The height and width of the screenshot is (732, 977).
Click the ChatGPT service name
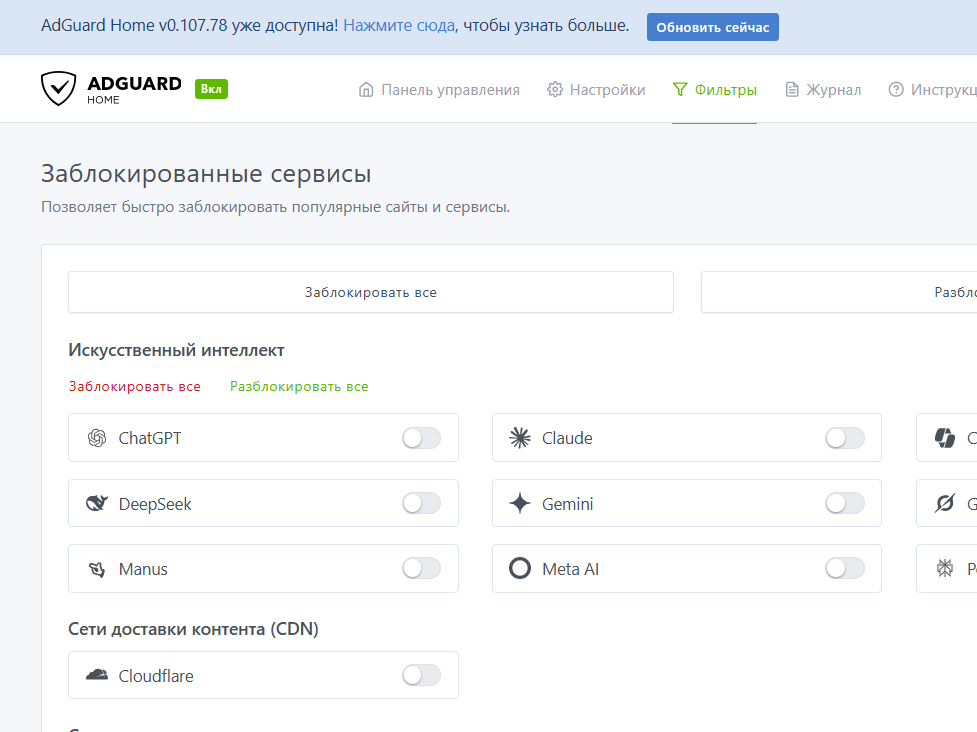click(x=150, y=438)
